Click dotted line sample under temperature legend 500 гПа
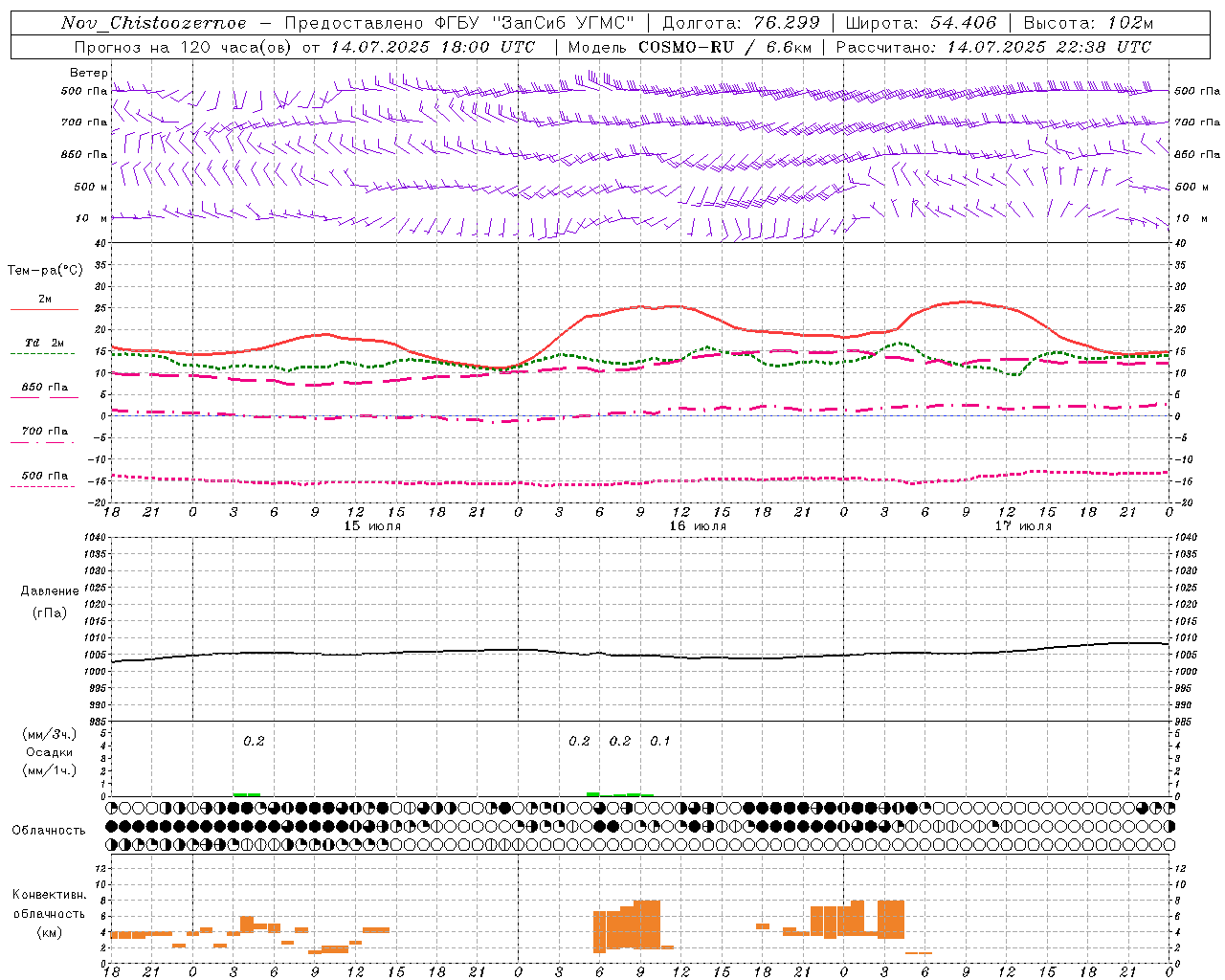The width and height of the screenshot is (1225, 980). [x=43, y=487]
